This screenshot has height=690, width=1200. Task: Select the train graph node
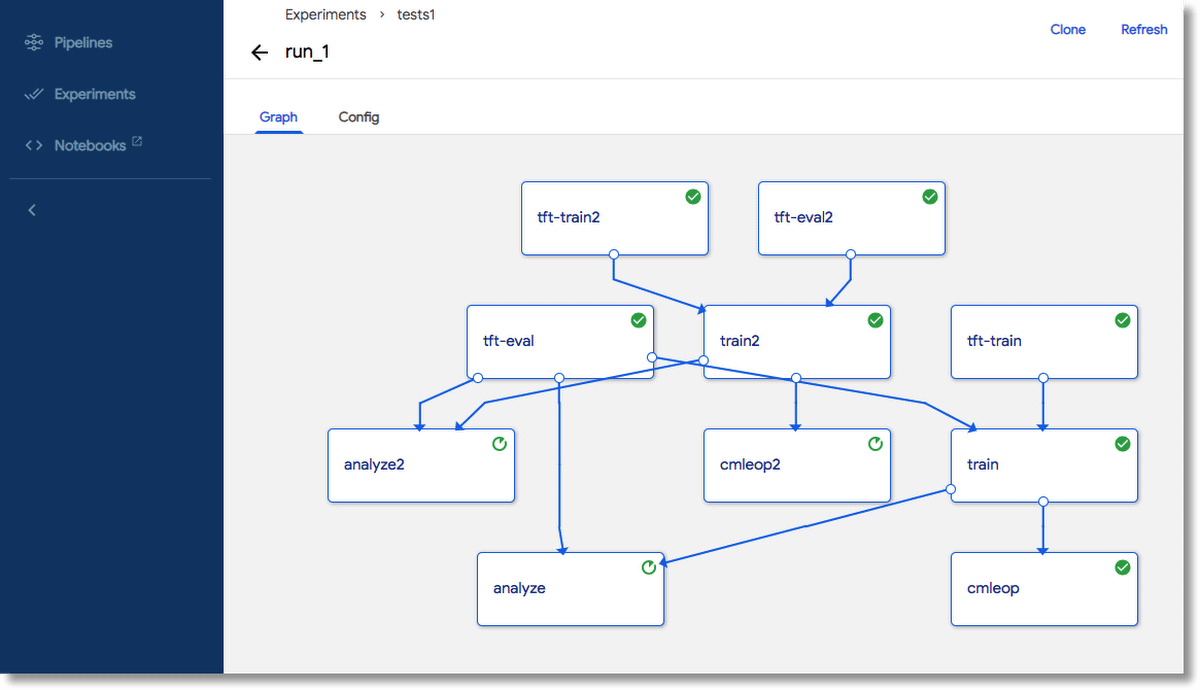(1044, 466)
